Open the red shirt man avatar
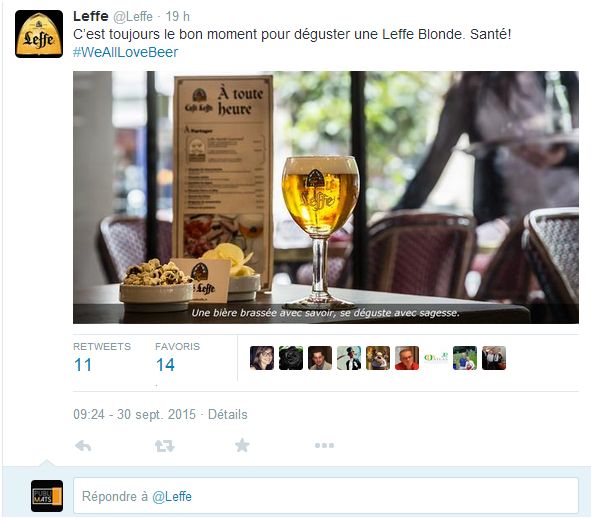593x519 pixels. [x=407, y=358]
